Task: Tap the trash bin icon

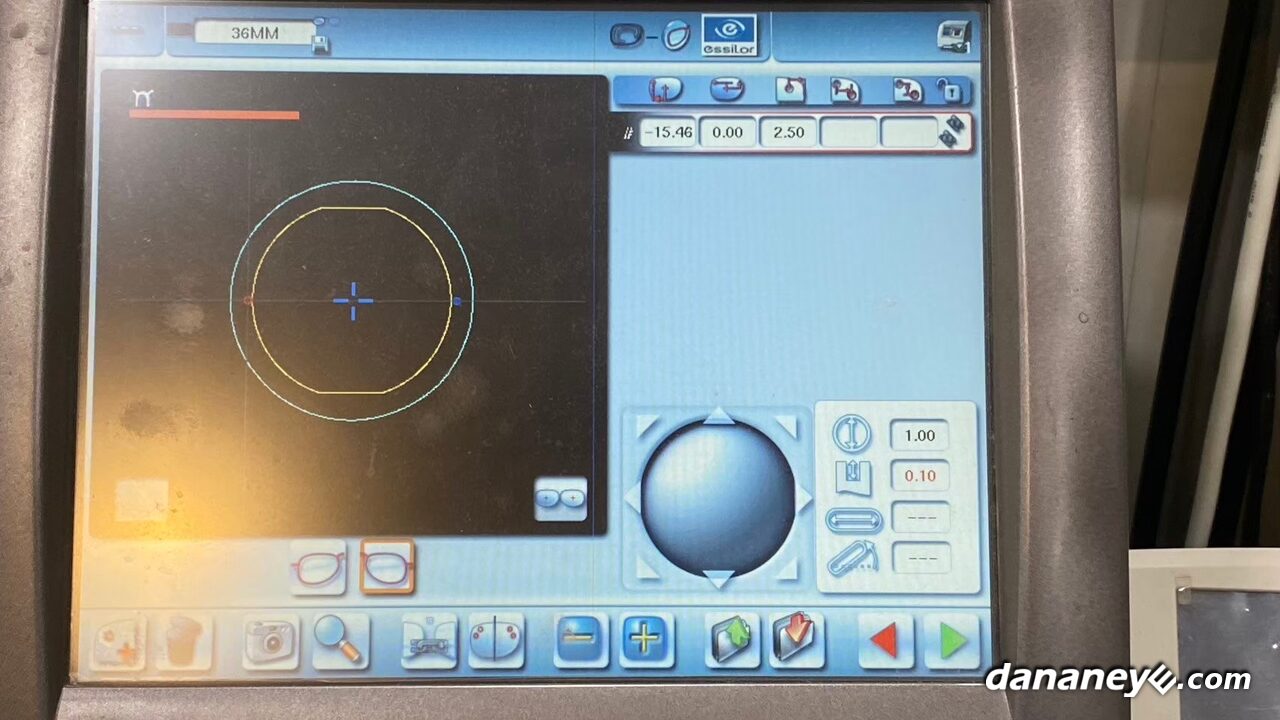Action: [x=183, y=642]
